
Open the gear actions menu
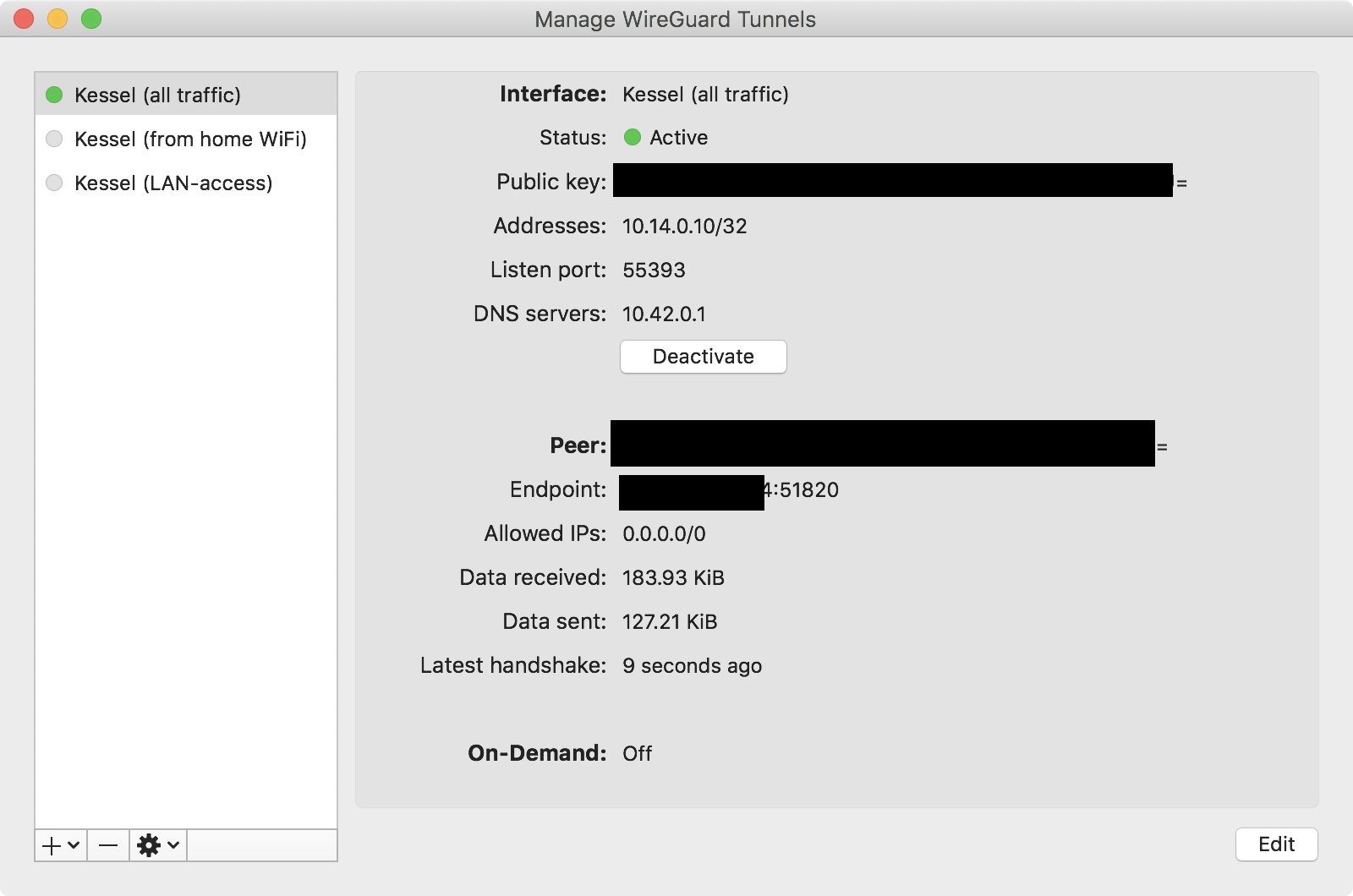point(158,845)
